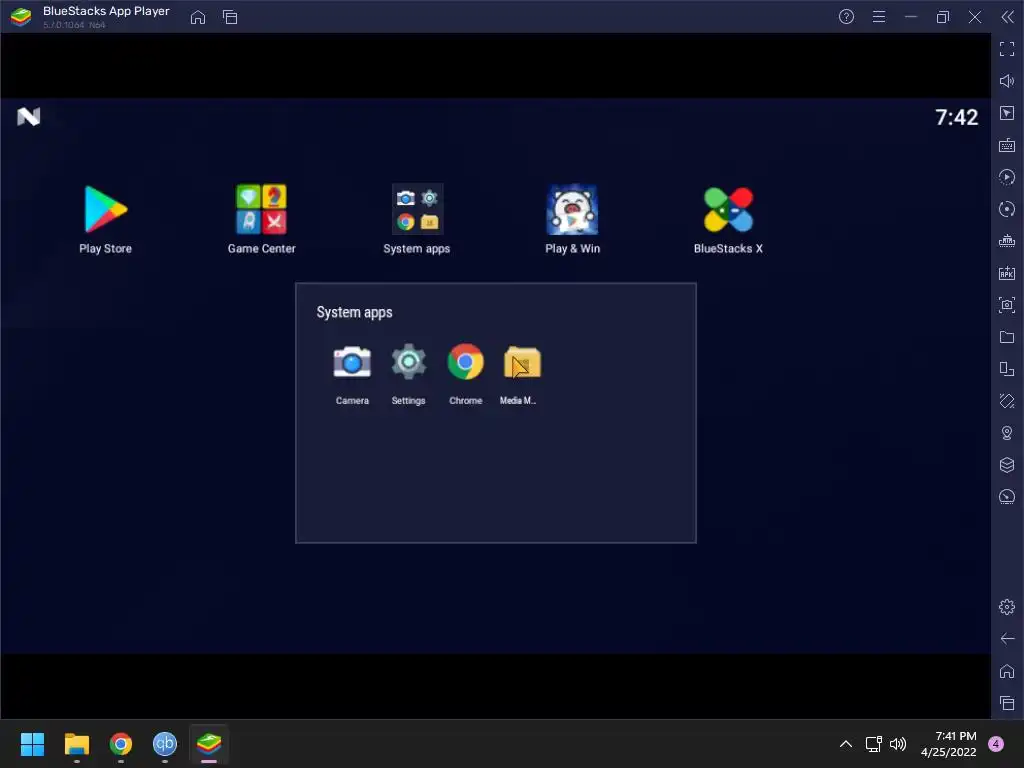The image size is (1024, 768).
Task: Collapse the sidebar with double chevron
Action: (x=1008, y=17)
